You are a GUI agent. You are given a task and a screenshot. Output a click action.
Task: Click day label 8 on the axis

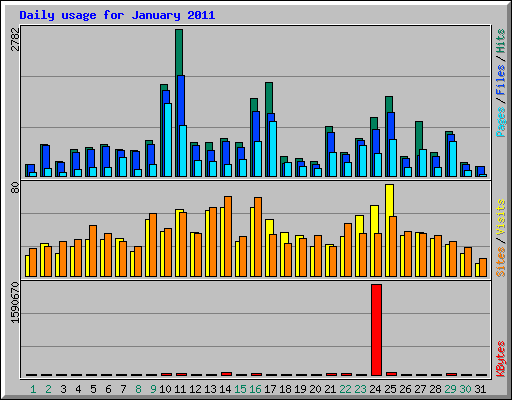(x=138, y=389)
